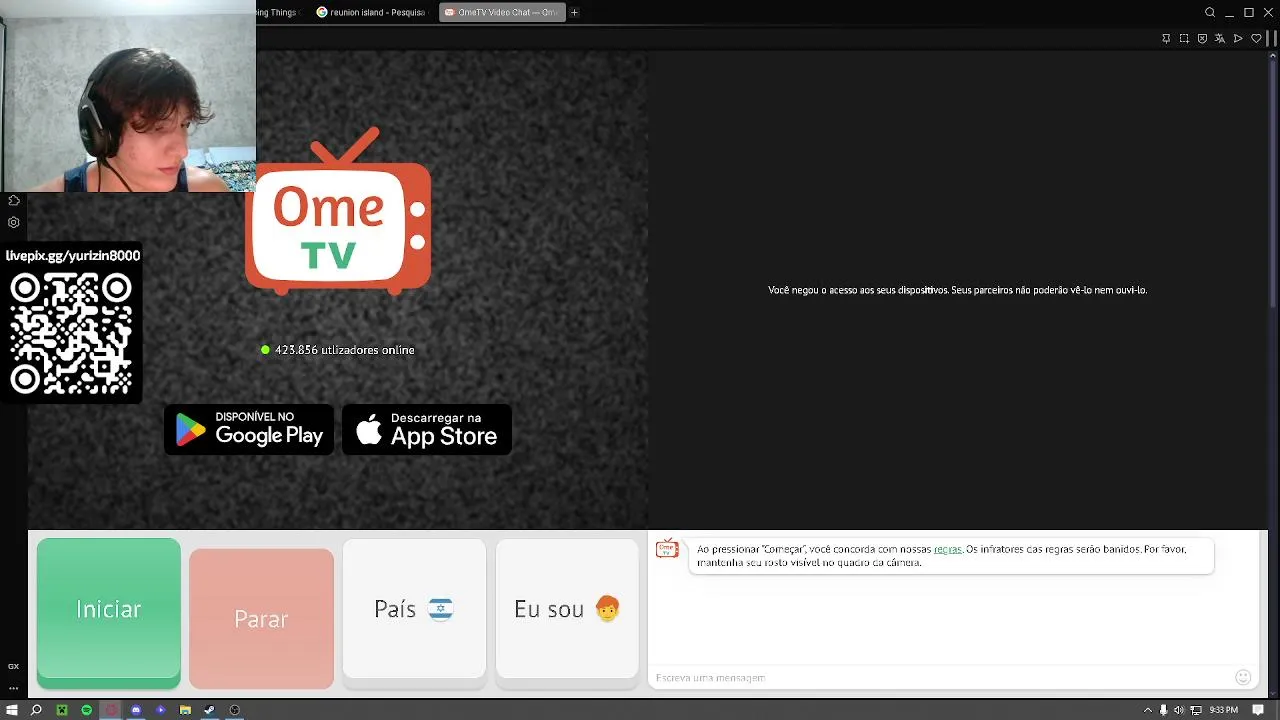Screen dimensions: 1280x720
Task: Open Windows taskbar search
Action: pos(36,710)
